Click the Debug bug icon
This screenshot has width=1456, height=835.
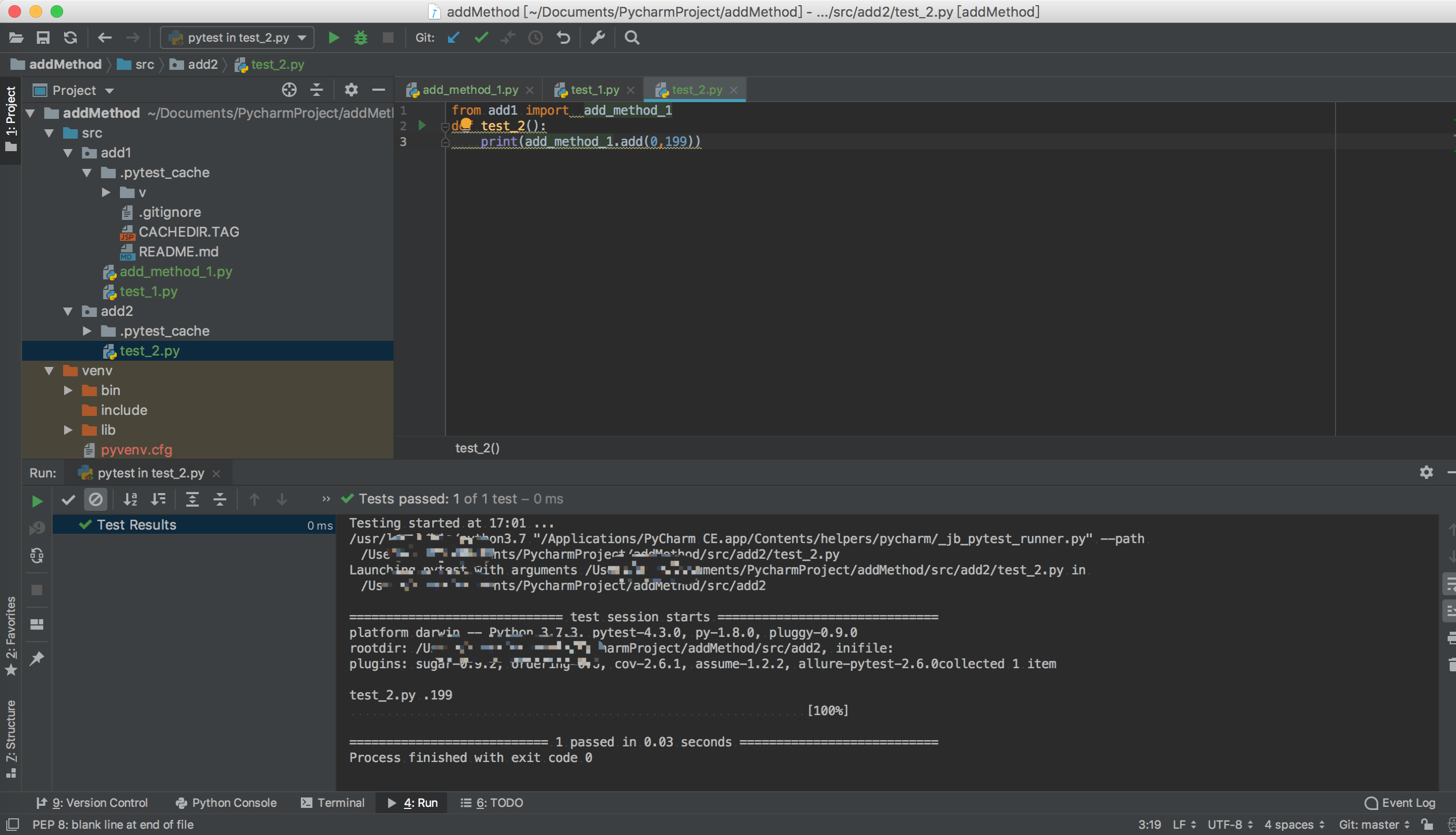pyautogui.click(x=361, y=38)
